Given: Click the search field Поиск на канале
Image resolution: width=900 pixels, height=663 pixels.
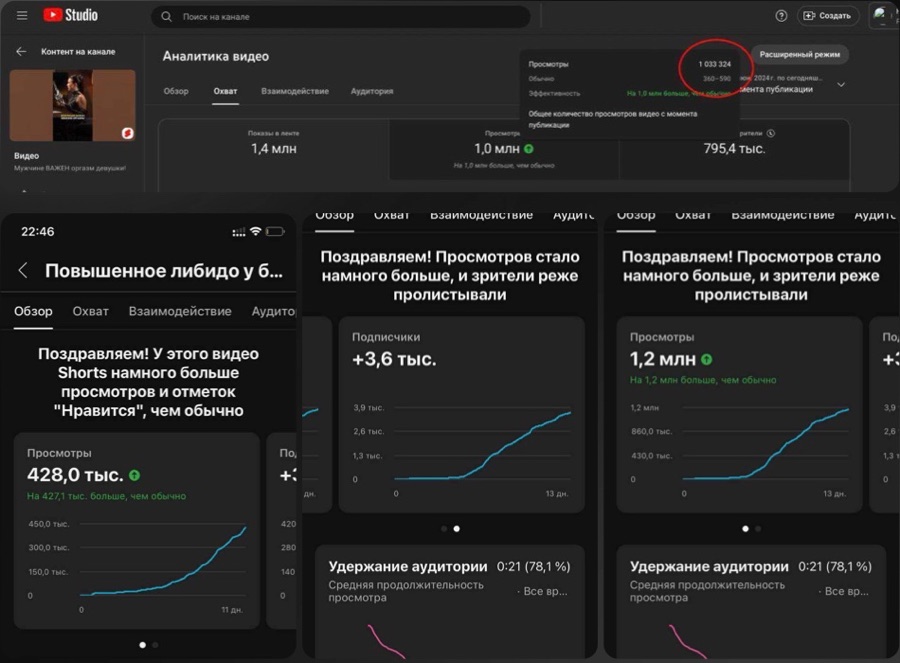Looking at the screenshot, I should point(340,17).
